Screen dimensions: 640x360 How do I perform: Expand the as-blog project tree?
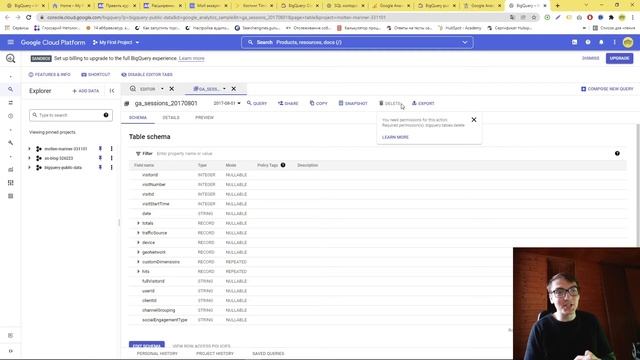29,158
